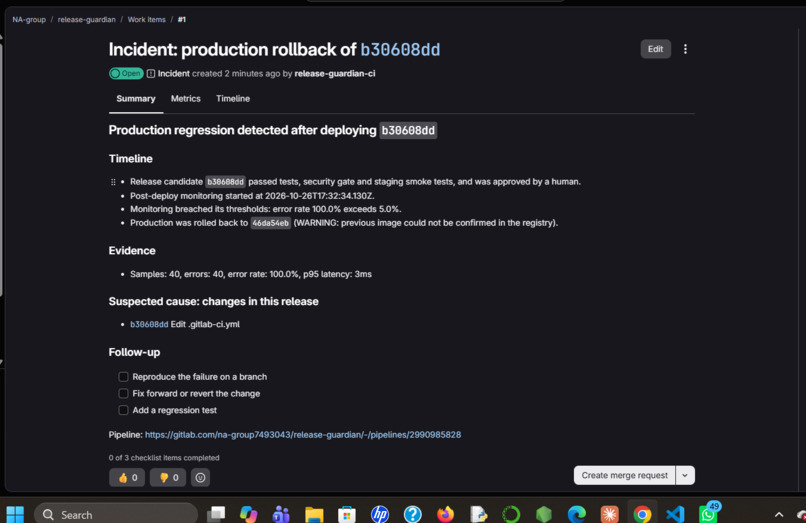The height and width of the screenshot is (523, 806).
Task: Open the Windows Start menu
Action: [15, 514]
